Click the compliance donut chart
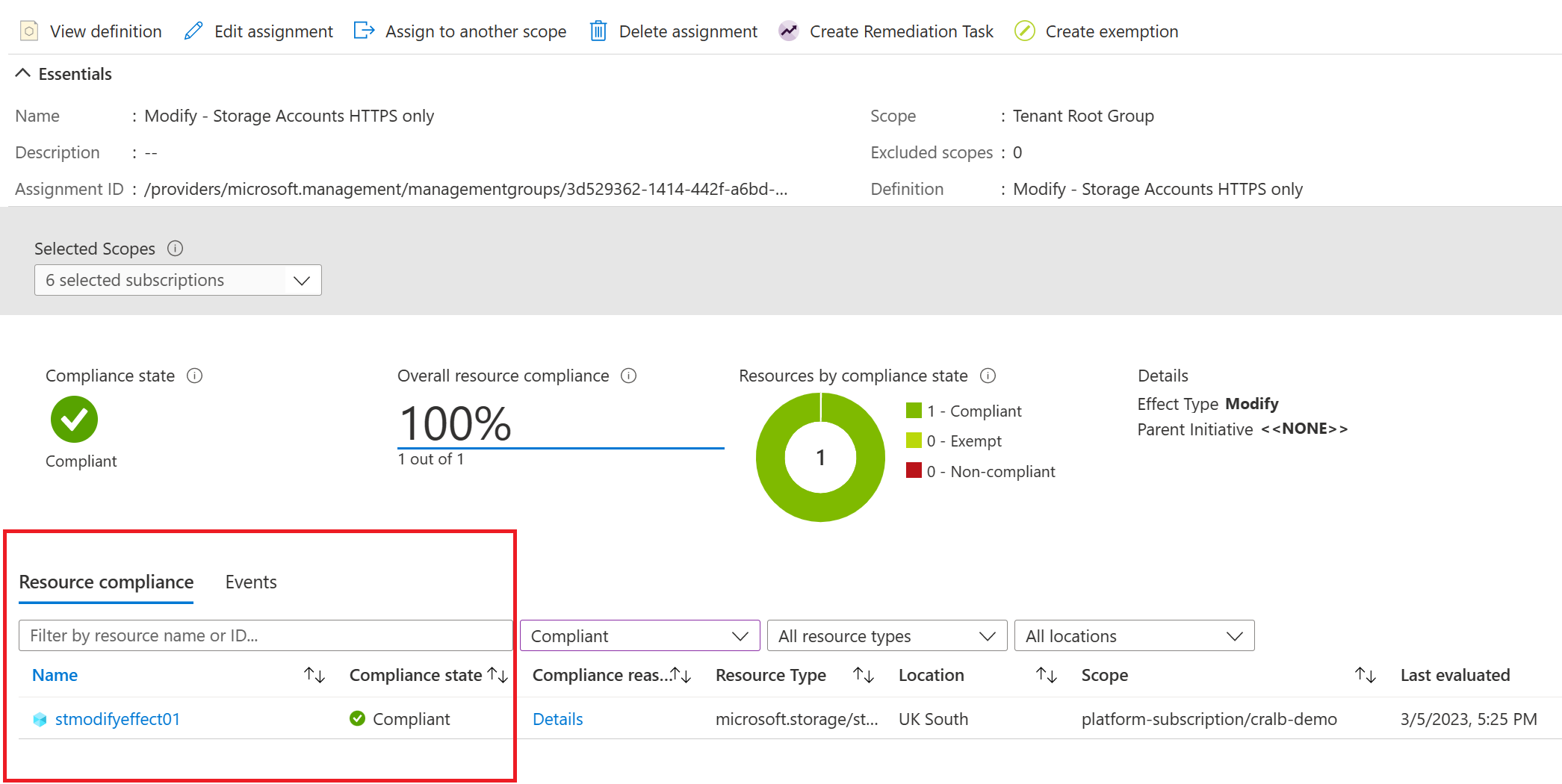The image size is (1562, 784). (x=820, y=457)
